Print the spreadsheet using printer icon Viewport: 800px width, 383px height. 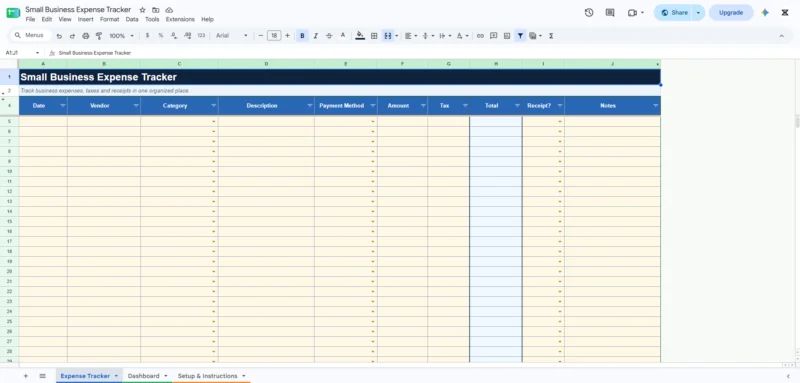(x=86, y=36)
